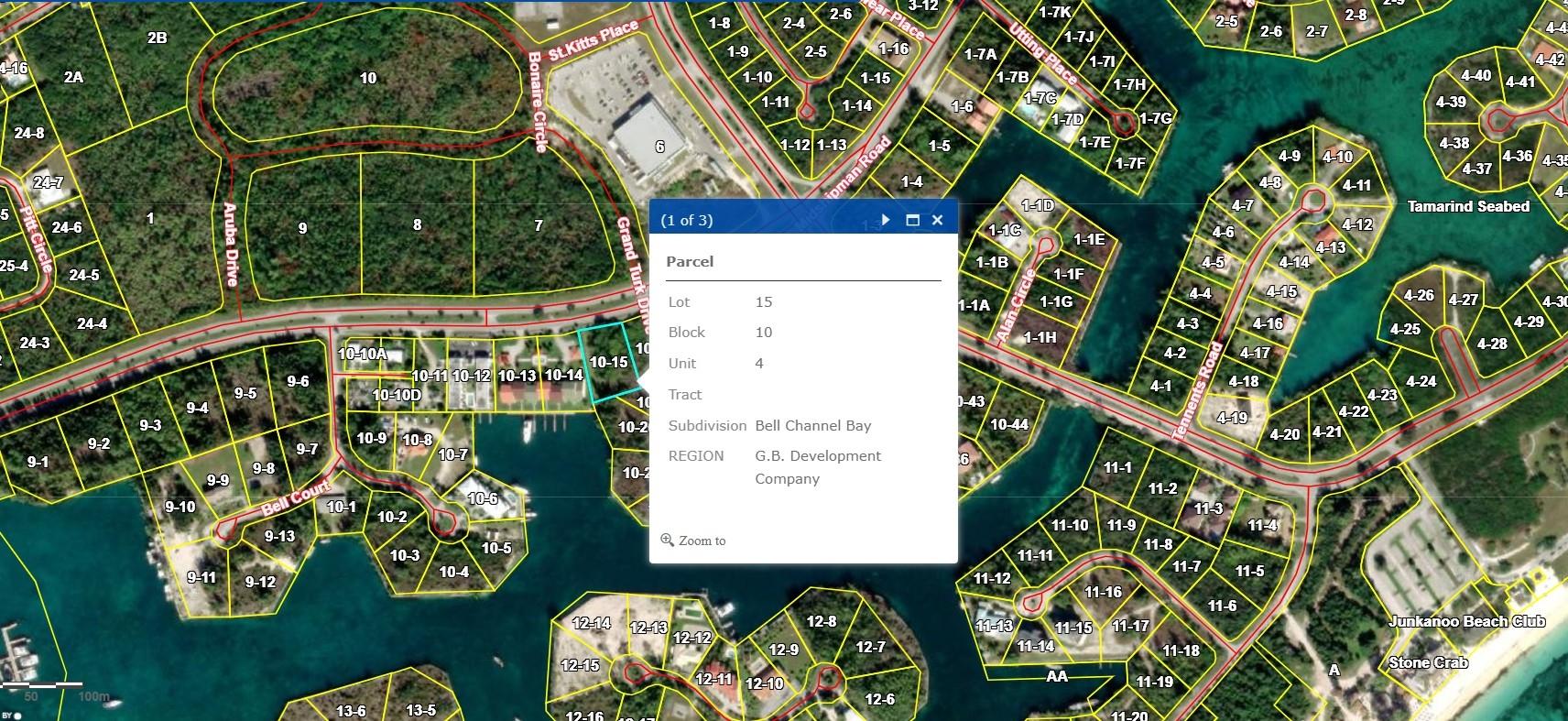This screenshot has height=721, width=1568.
Task: Select parcel 10 inside Bonaire Circle
Action: coord(368,79)
